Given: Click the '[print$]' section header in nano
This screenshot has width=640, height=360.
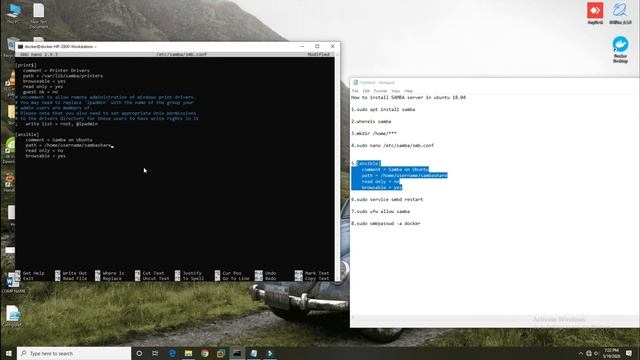Looking at the screenshot, I should coord(26,65).
